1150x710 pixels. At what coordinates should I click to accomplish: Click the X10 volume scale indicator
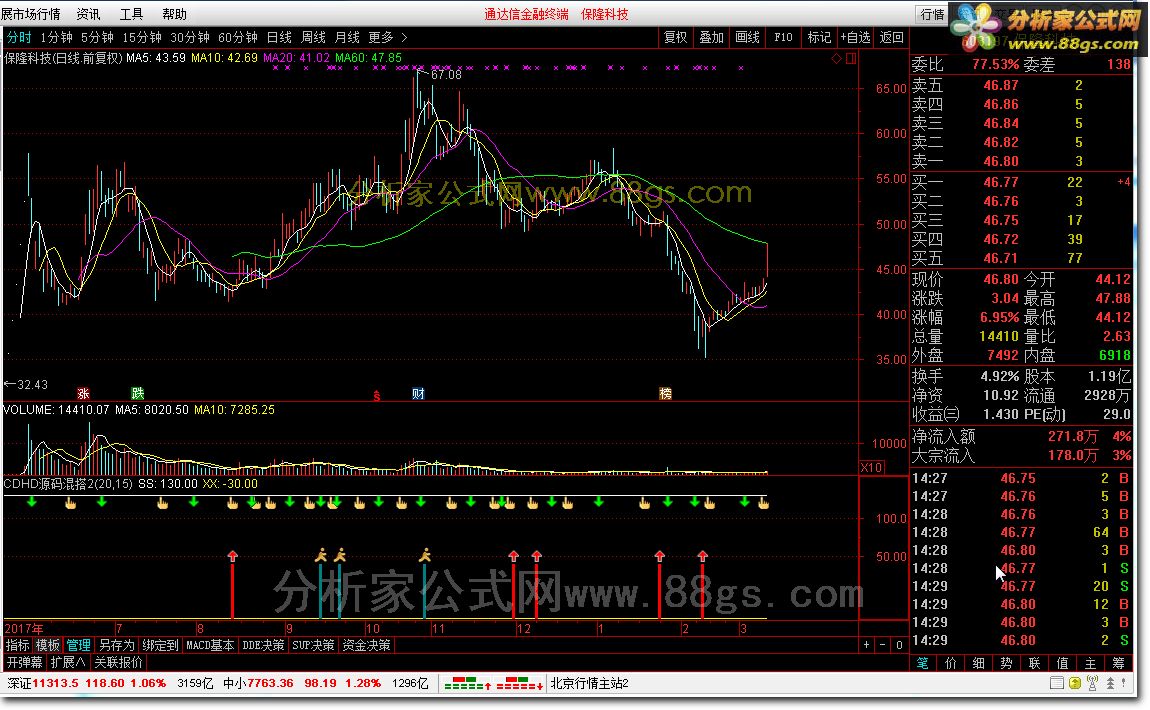click(871, 467)
